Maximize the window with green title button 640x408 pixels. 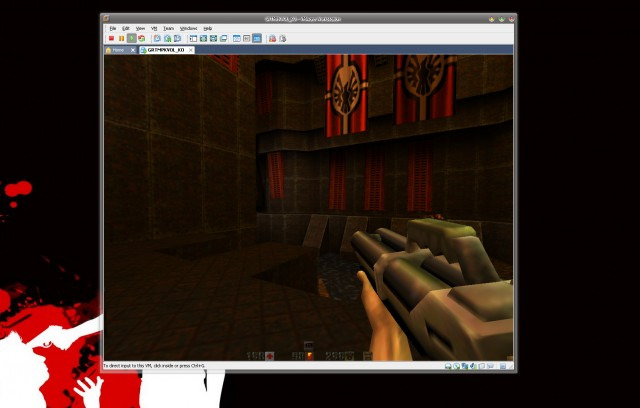[x=502, y=19]
